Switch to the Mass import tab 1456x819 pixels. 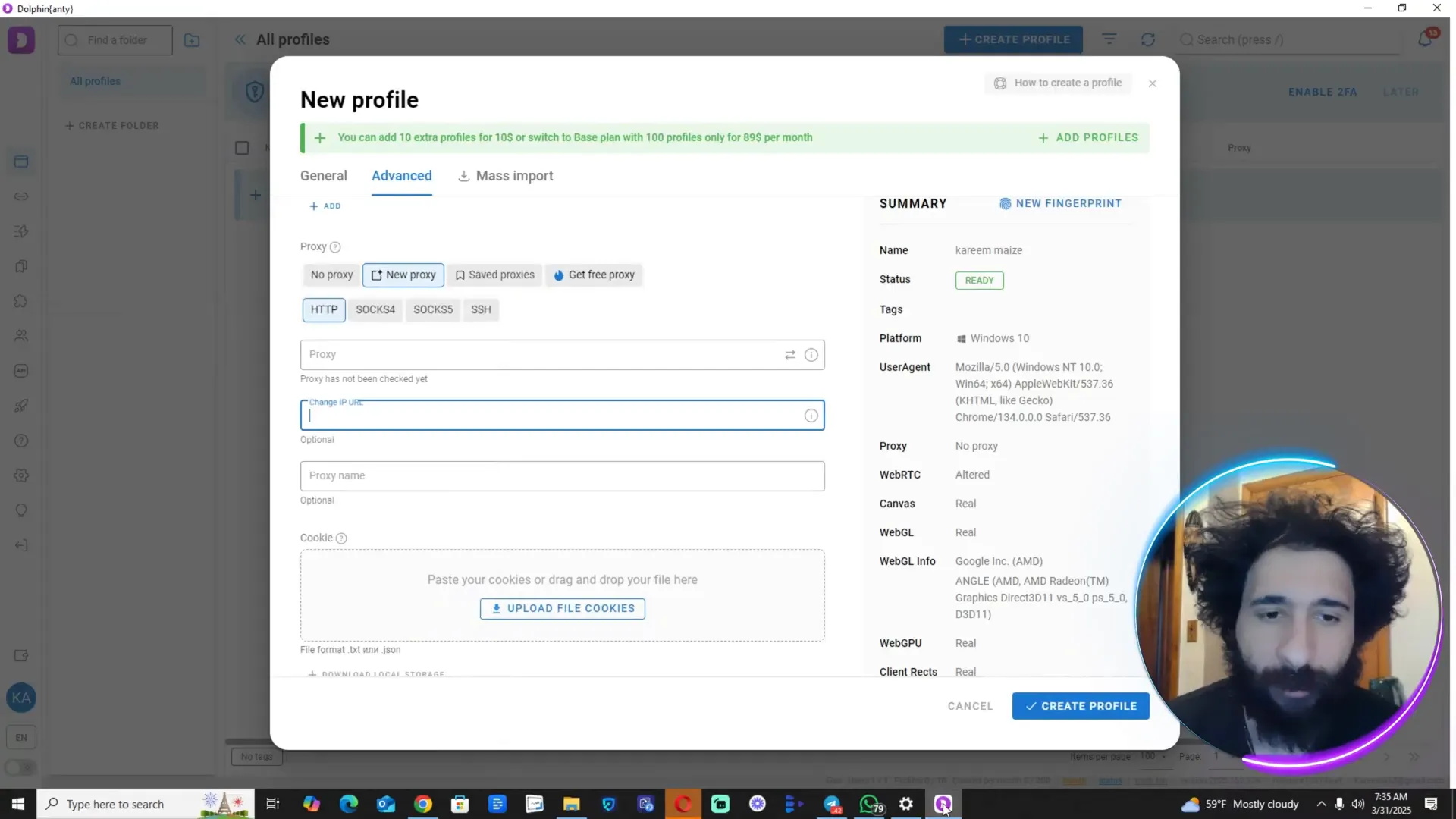click(x=506, y=176)
